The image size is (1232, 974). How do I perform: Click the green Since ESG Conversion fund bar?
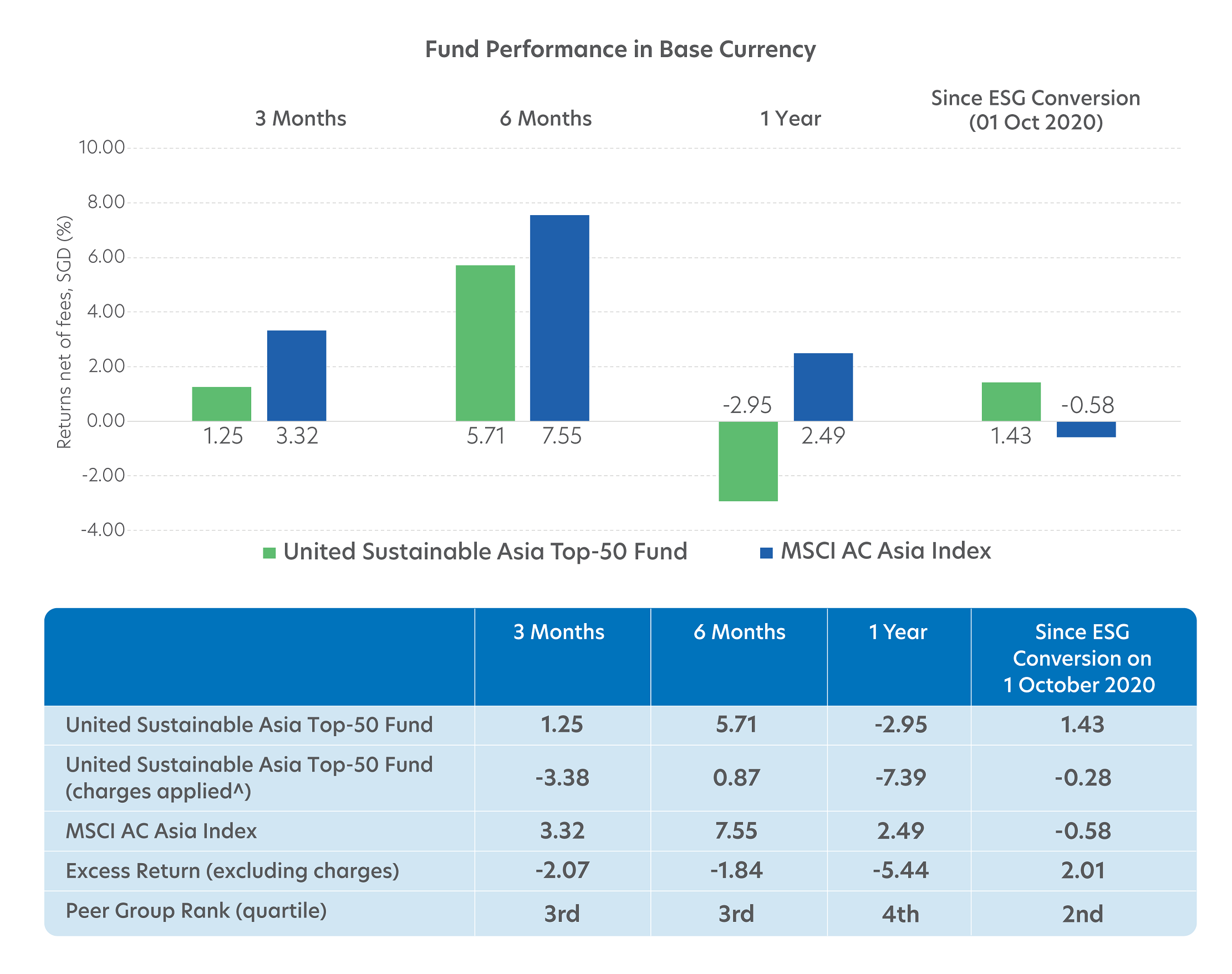click(1011, 401)
